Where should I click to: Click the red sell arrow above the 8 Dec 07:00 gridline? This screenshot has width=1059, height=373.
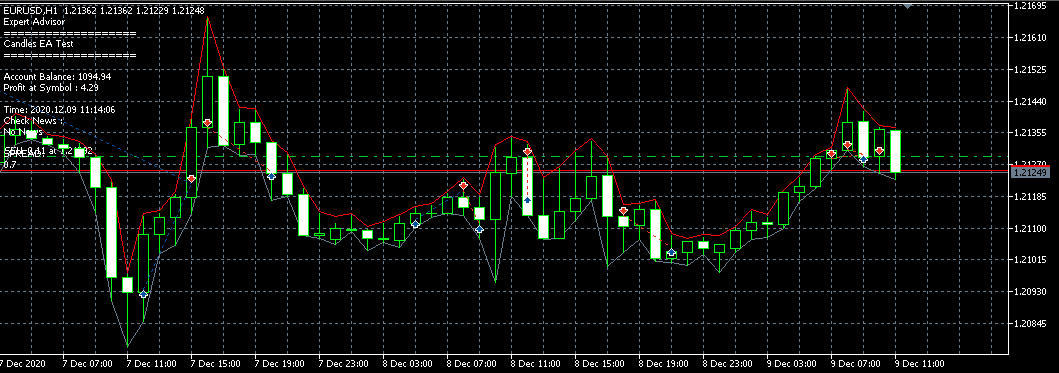463,185
